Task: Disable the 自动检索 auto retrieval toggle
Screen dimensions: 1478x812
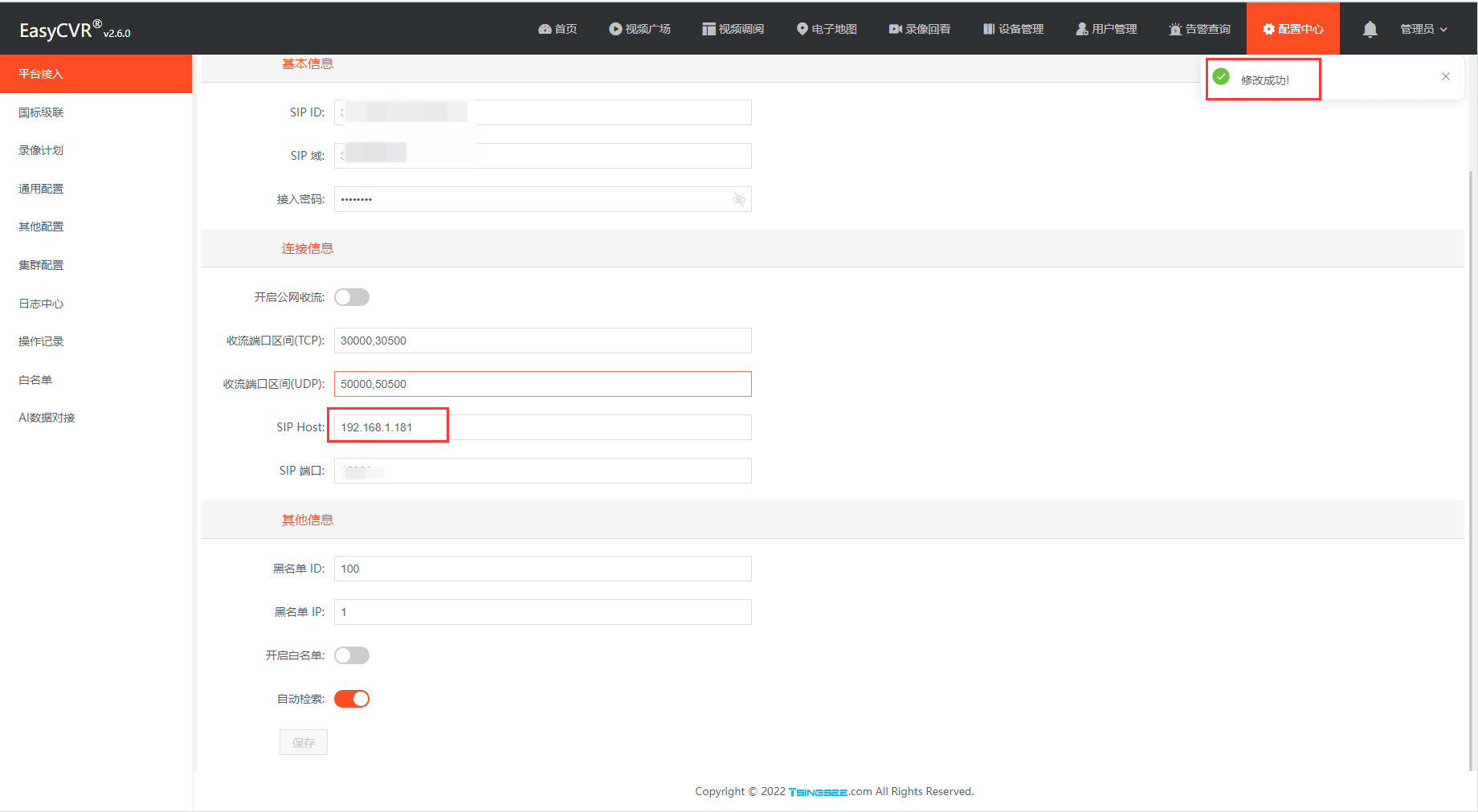Action: 352,698
